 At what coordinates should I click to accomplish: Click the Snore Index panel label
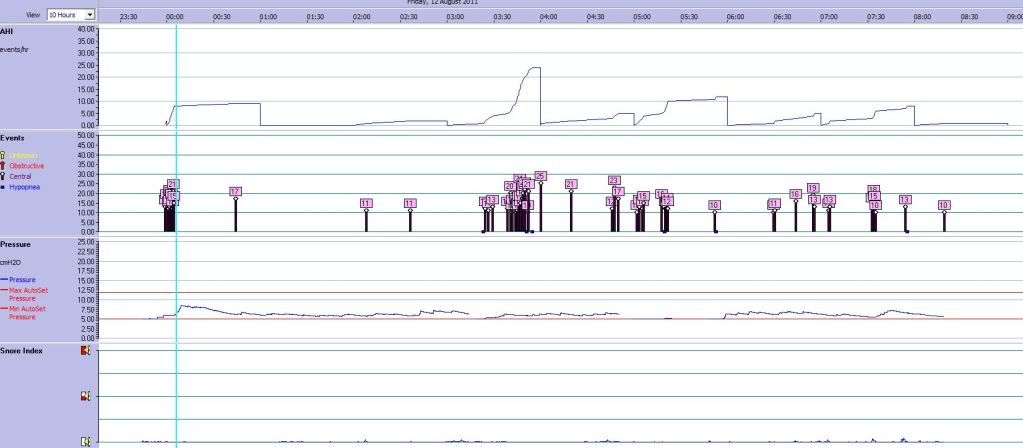[21, 351]
